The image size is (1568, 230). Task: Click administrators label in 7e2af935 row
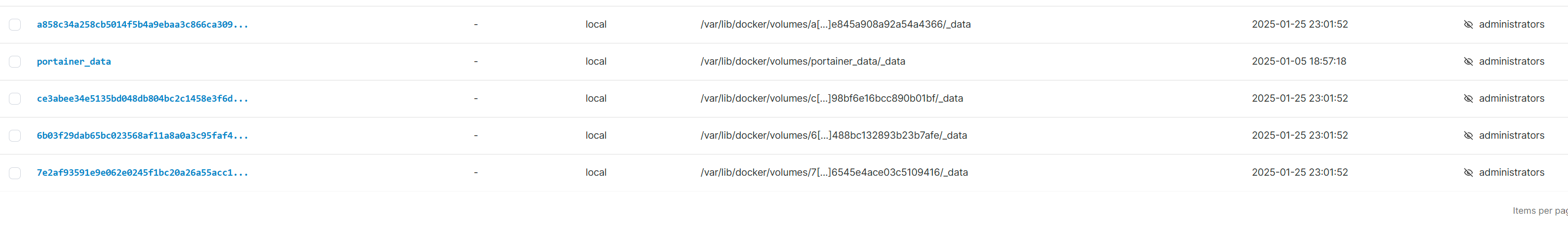(x=1511, y=173)
